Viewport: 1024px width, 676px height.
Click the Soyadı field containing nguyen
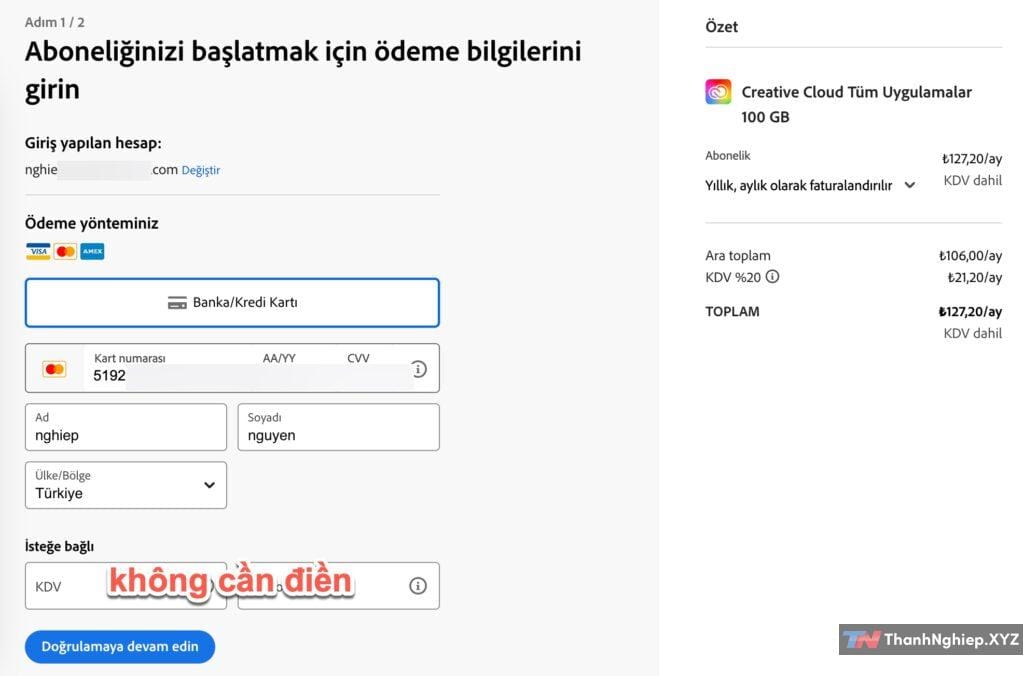(338, 427)
